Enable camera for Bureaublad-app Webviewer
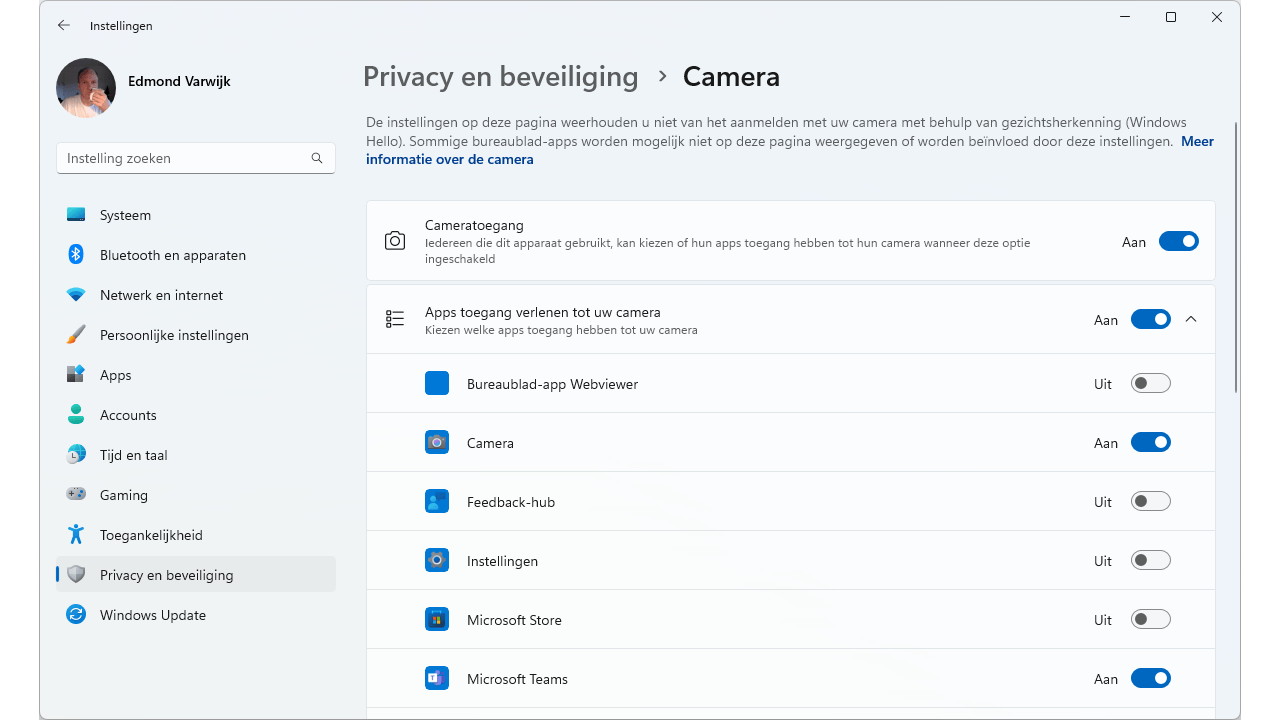Viewport: 1280px width, 720px height. (1150, 384)
